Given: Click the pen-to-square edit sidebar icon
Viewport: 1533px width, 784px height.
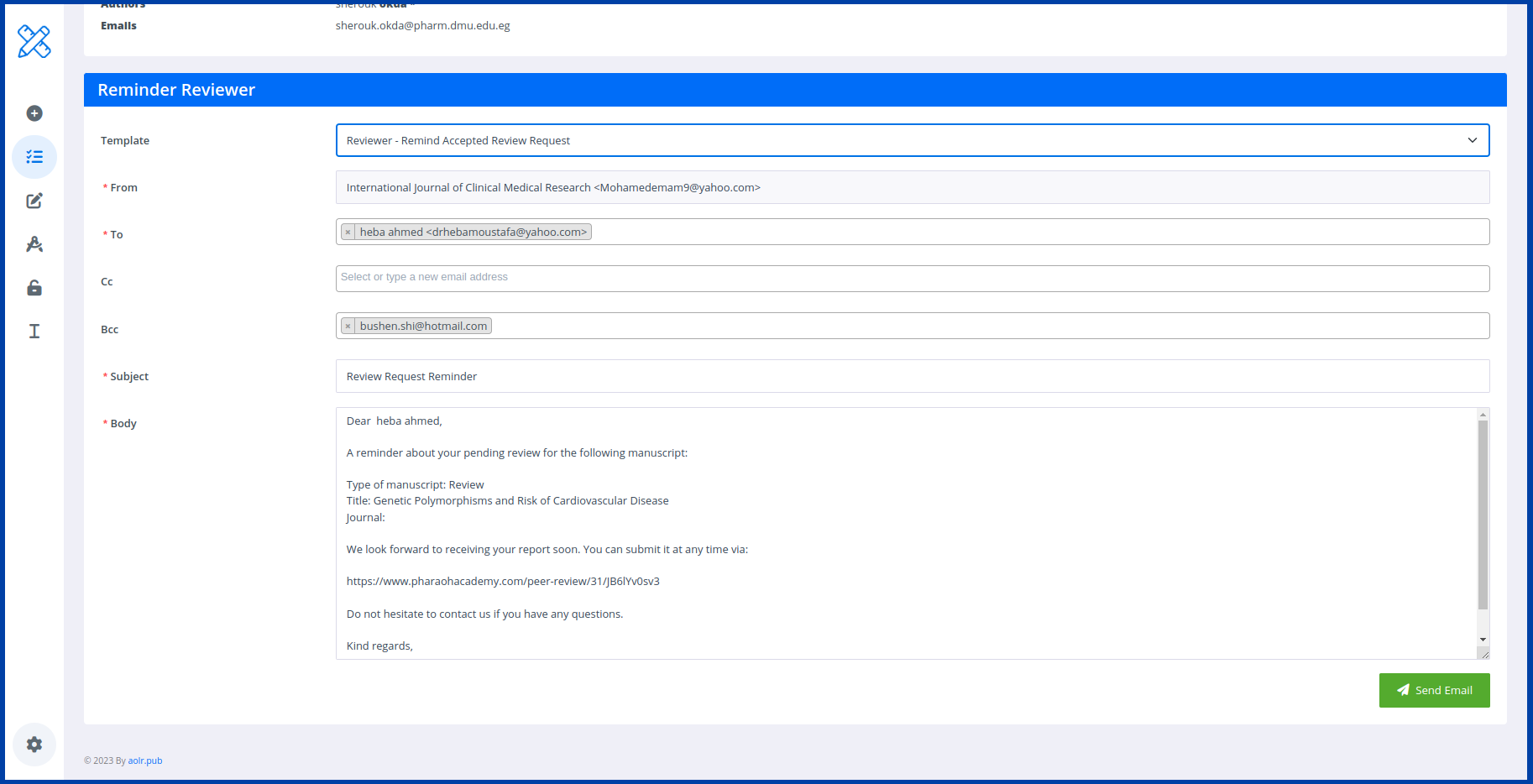Looking at the screenshot, I should coord(34,201).
